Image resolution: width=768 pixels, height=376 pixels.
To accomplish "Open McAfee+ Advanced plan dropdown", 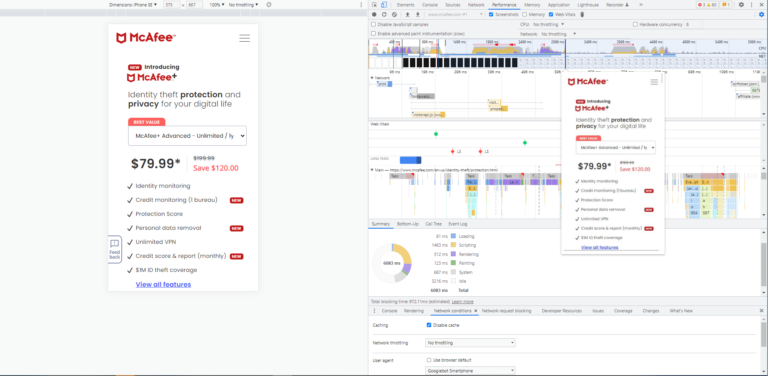I will pyautogui.click(x=187, y=136).
